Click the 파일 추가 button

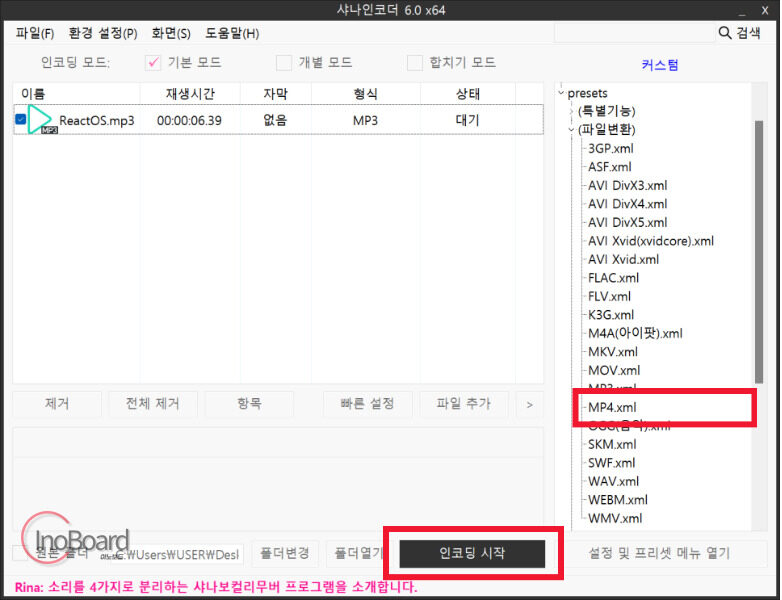(464, 404)
